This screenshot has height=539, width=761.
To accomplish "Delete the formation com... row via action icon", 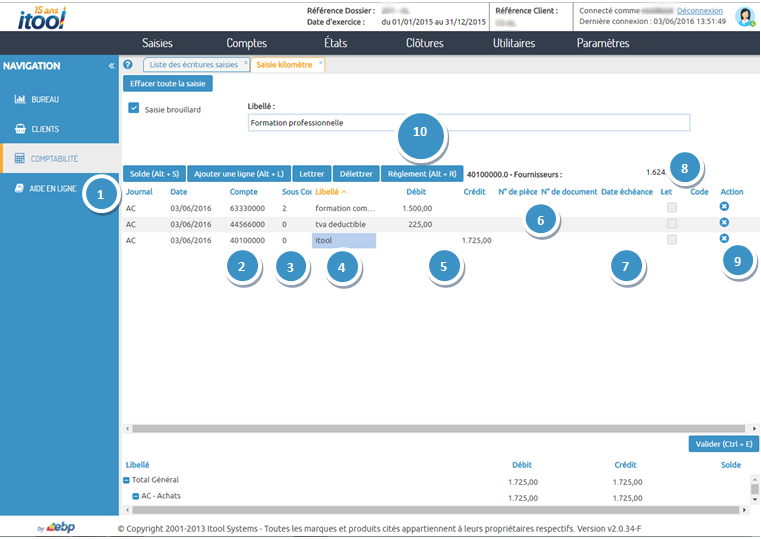I will click(724, 206).
